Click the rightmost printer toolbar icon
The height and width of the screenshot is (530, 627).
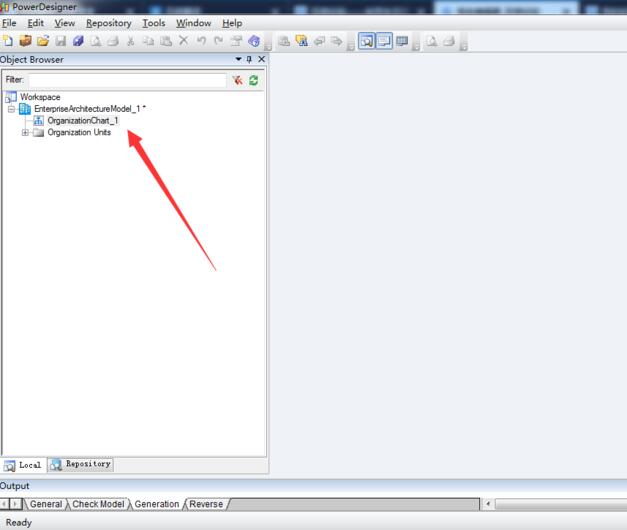[449, 41]
